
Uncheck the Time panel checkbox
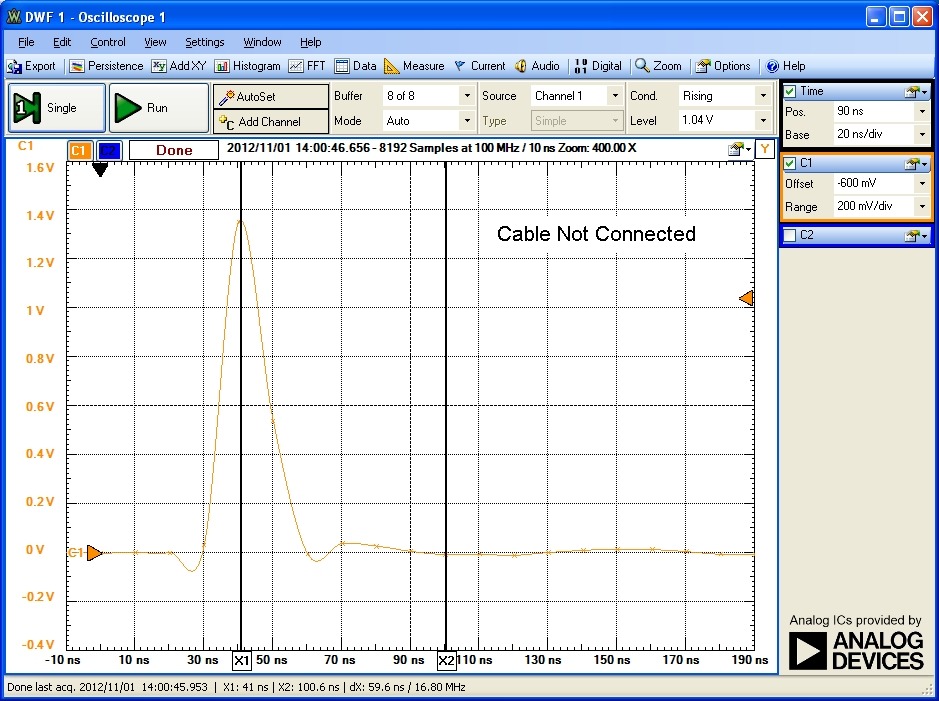pos(790,91)
